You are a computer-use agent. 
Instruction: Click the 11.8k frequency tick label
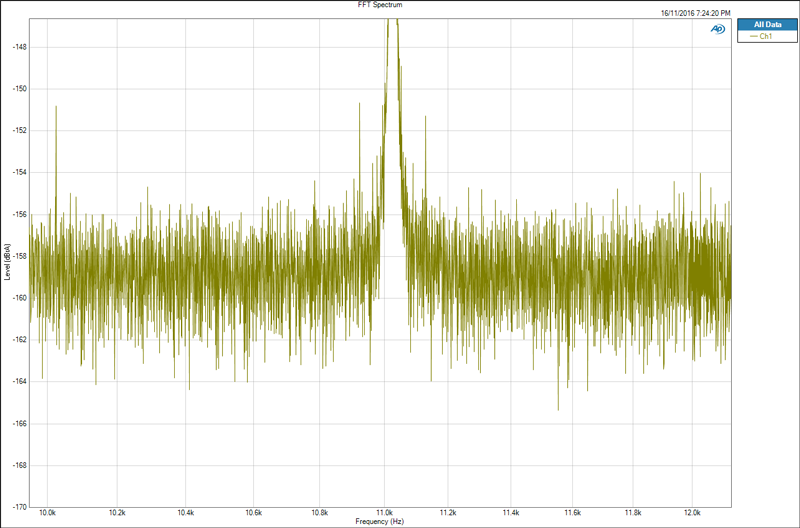(633, 513)
